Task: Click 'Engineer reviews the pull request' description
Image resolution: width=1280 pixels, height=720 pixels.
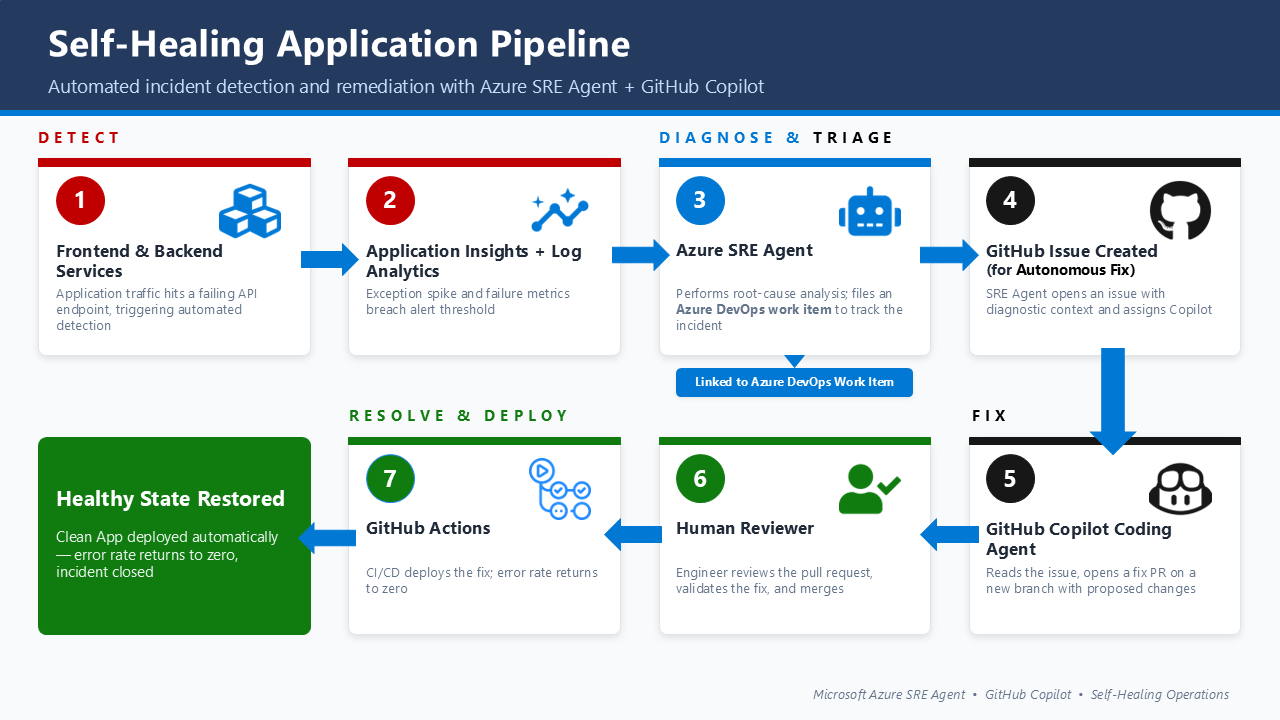Action: pyautogui.click(x=774, y=581)
